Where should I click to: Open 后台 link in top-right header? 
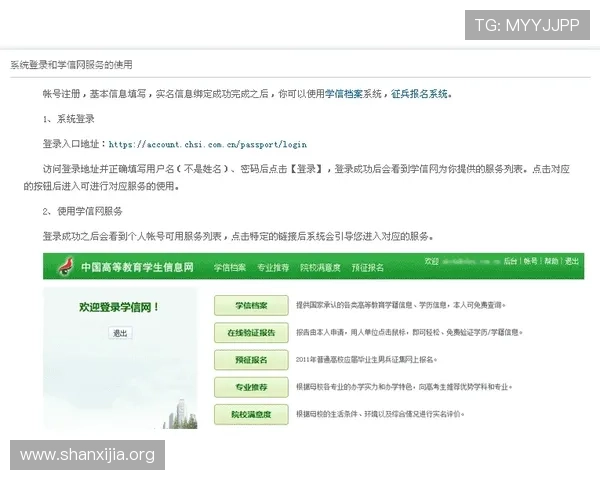(x=510, y=261)
